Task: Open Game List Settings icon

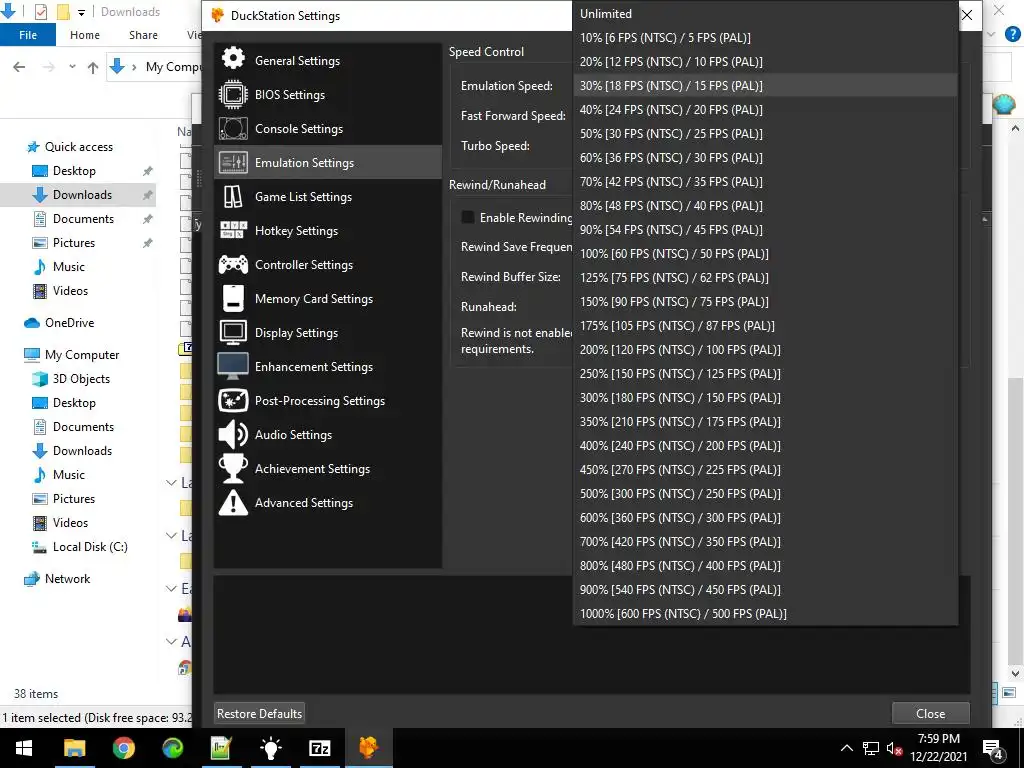Action: [233, 197]
